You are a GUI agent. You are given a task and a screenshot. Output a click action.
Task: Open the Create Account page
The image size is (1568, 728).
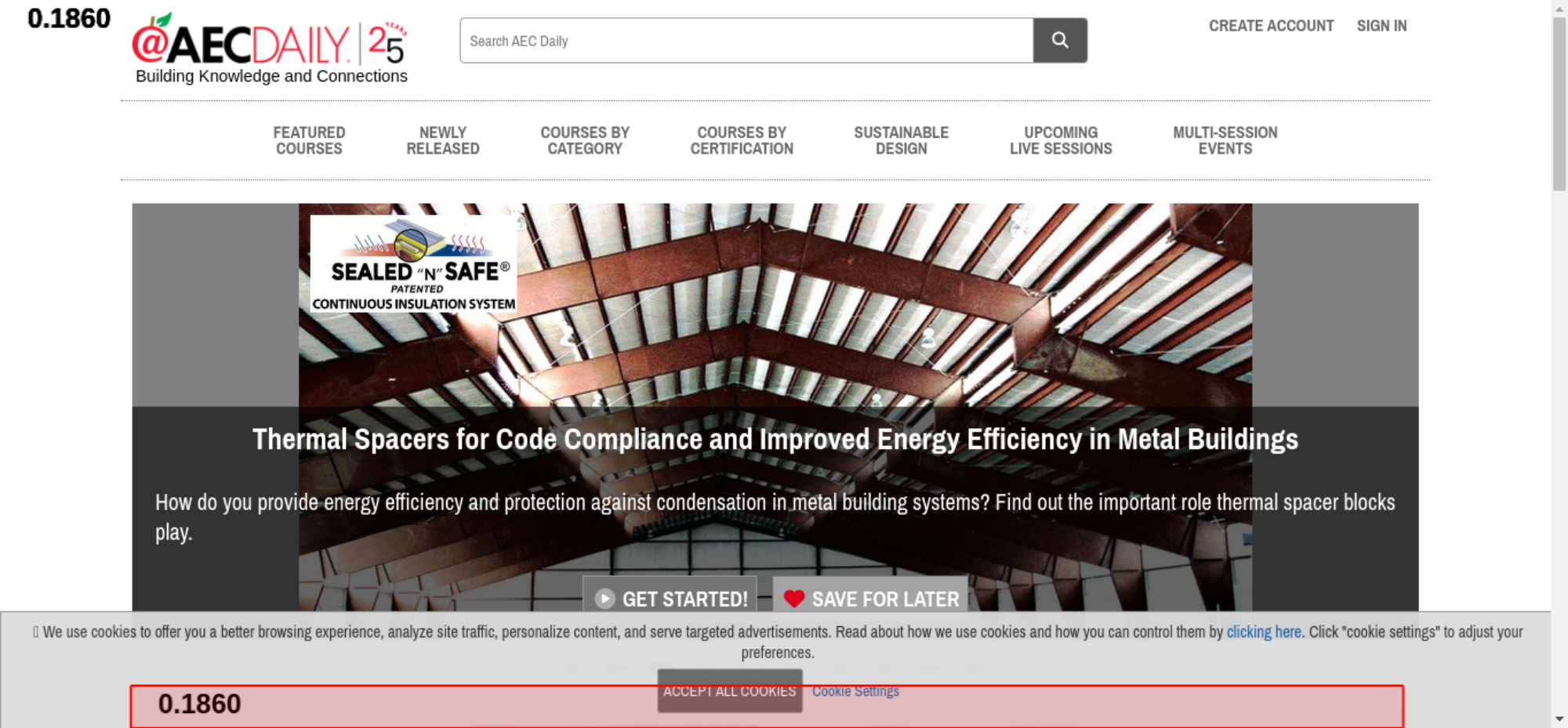[x=1271, y=26]
